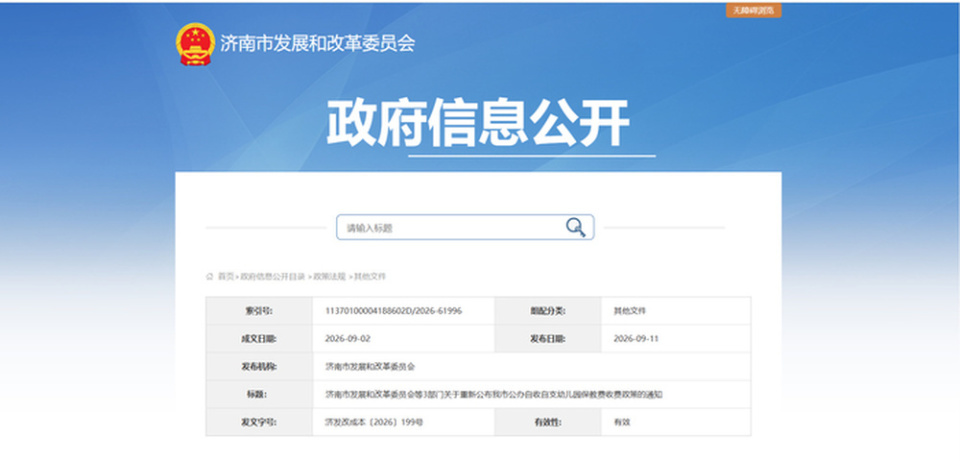Viewport: 960px width, 461px height.
Task: Focus the 请输入标题 search field
Action: (465, 227)
